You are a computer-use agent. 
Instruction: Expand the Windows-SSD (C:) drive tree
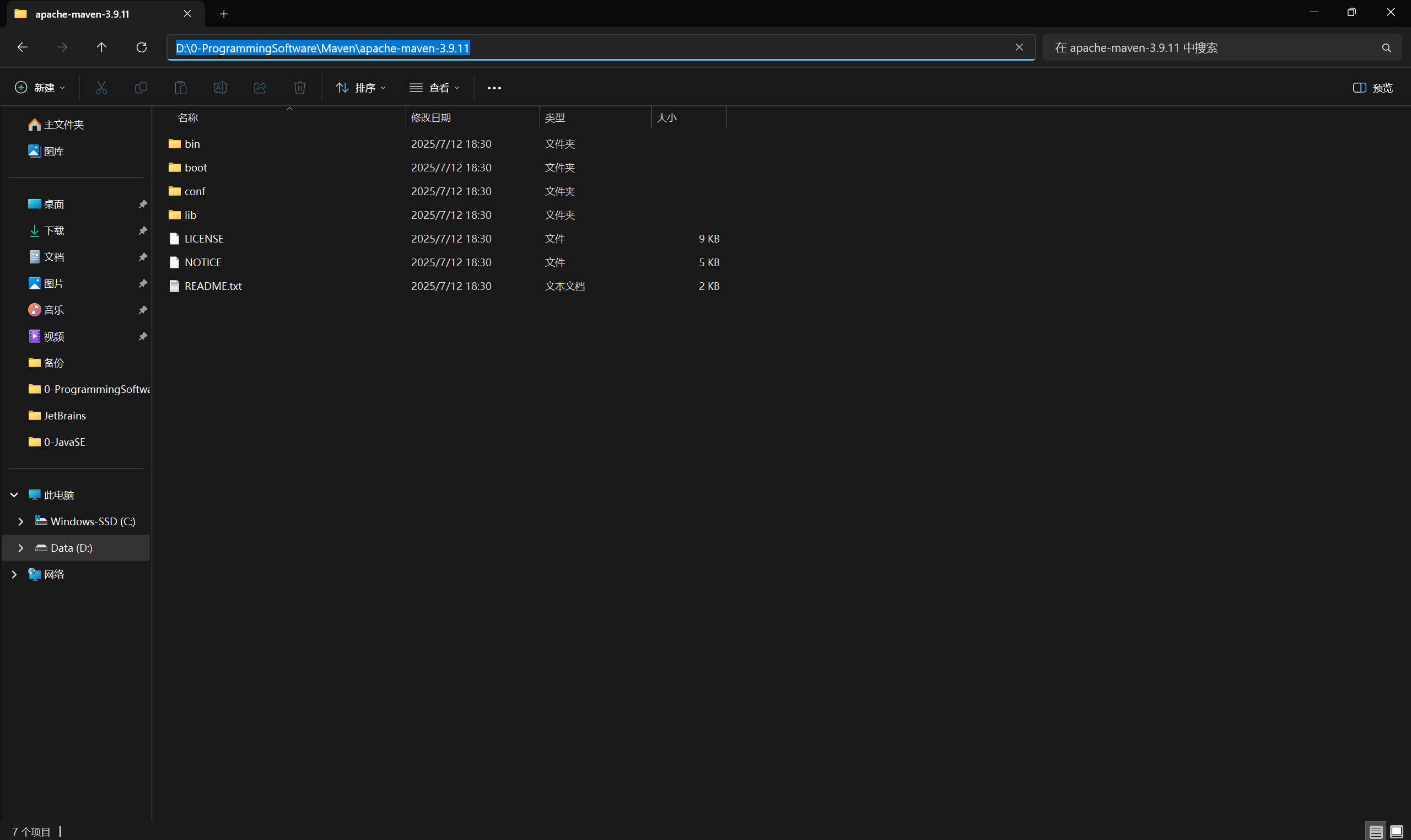21,521
